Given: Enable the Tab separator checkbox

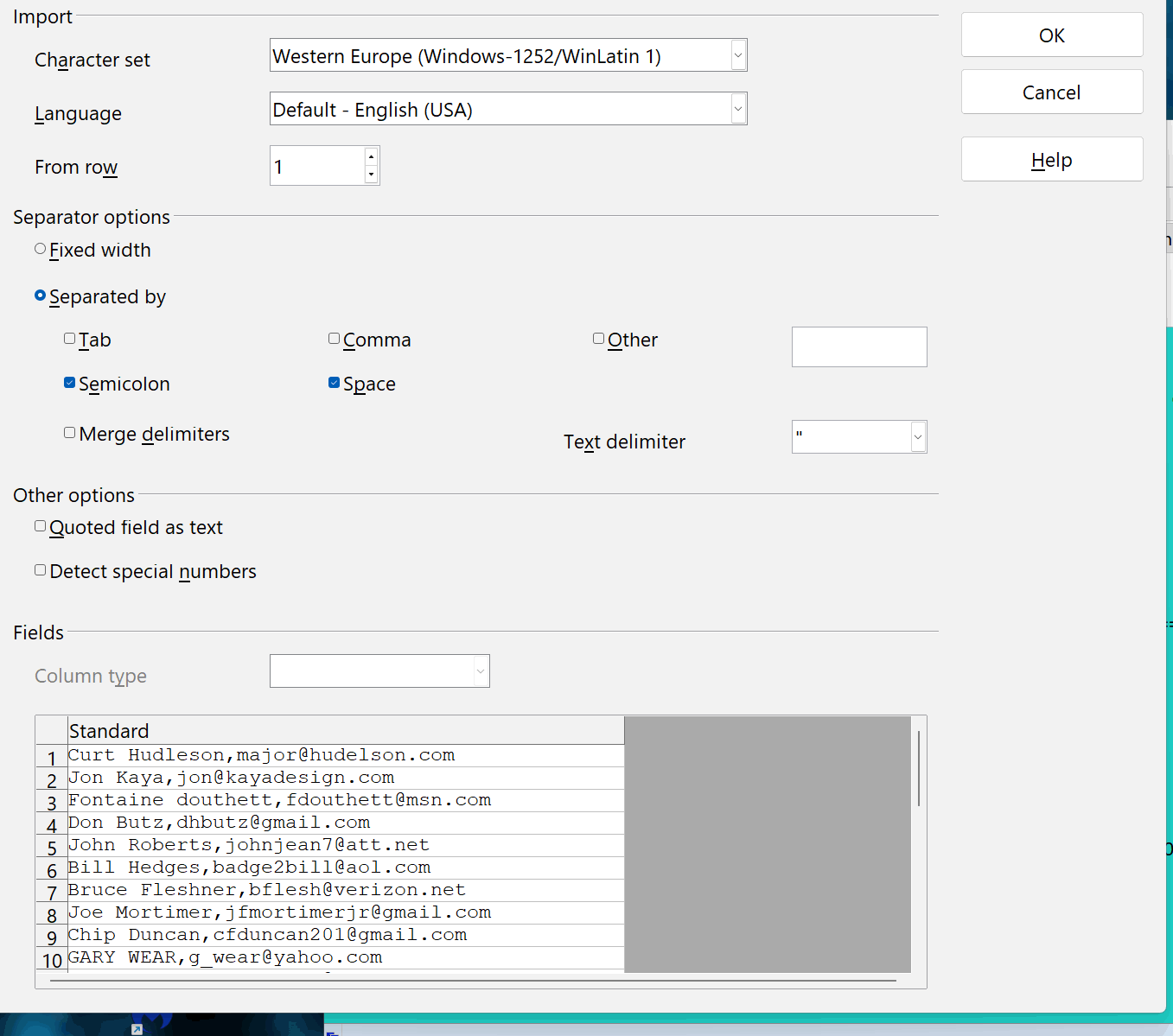Looking at the screenshot, I should [x=70, y=339].
